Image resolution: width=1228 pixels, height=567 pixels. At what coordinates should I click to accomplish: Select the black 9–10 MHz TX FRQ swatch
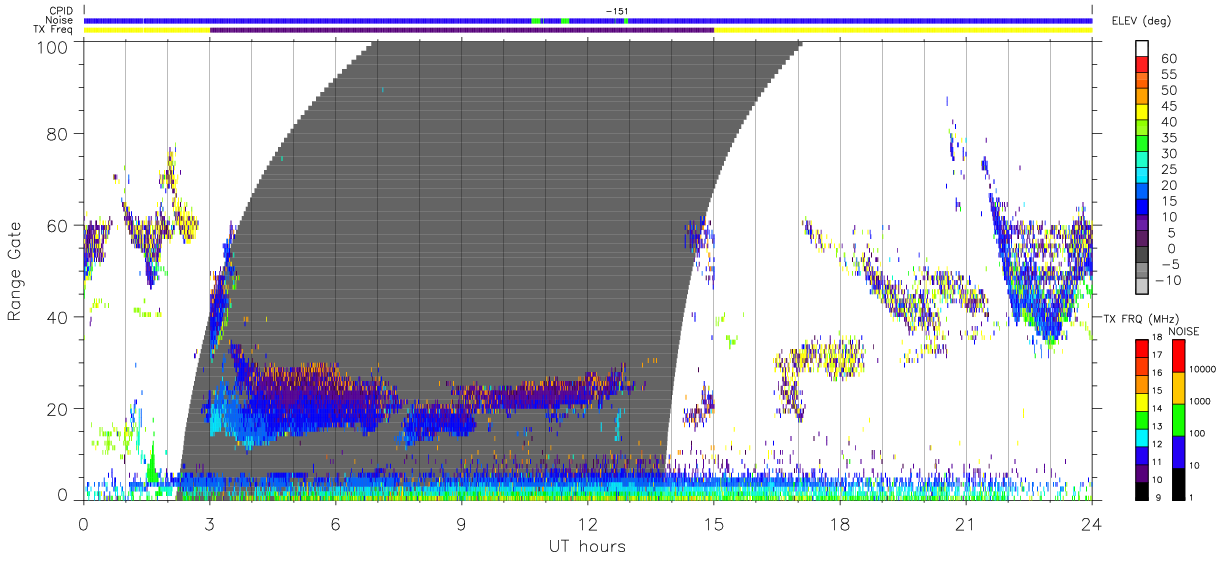click(x=1142, y=490)
